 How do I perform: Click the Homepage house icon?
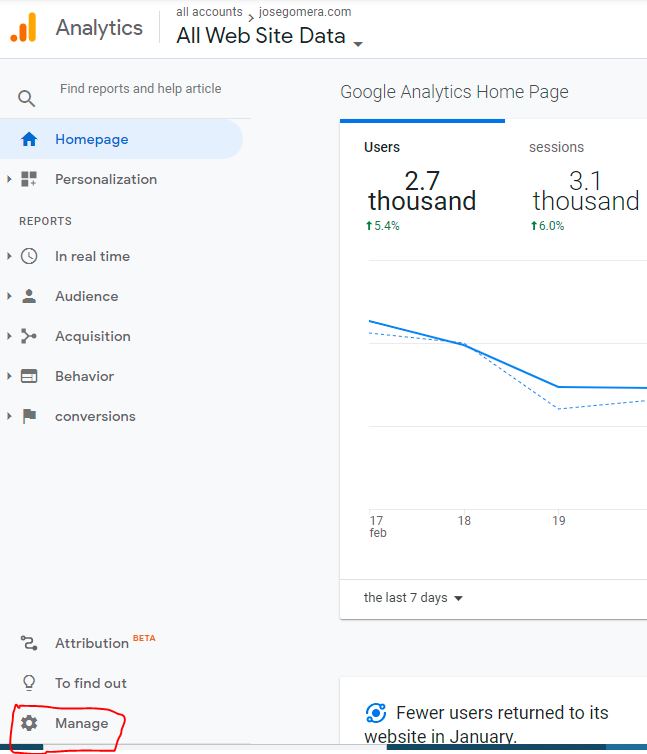click(x=29, y=139)
